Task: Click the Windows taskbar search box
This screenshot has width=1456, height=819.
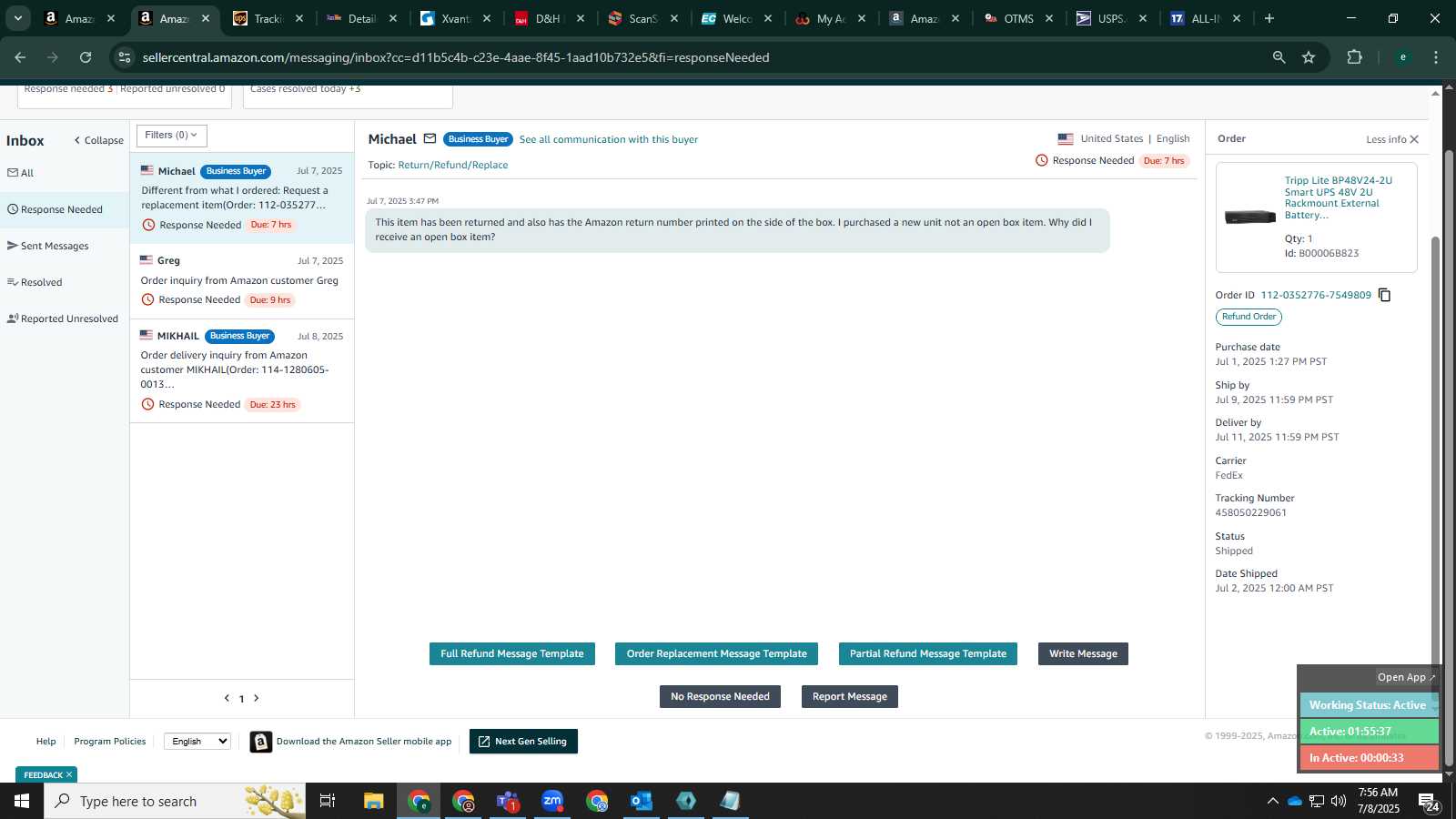Action: tap(175, 801)
